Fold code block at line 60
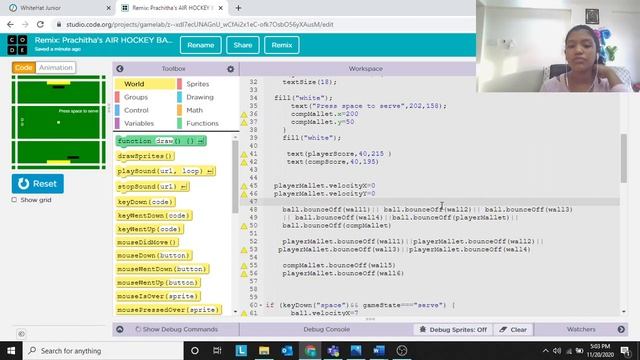The image size is (640, 360). (261, 305)
